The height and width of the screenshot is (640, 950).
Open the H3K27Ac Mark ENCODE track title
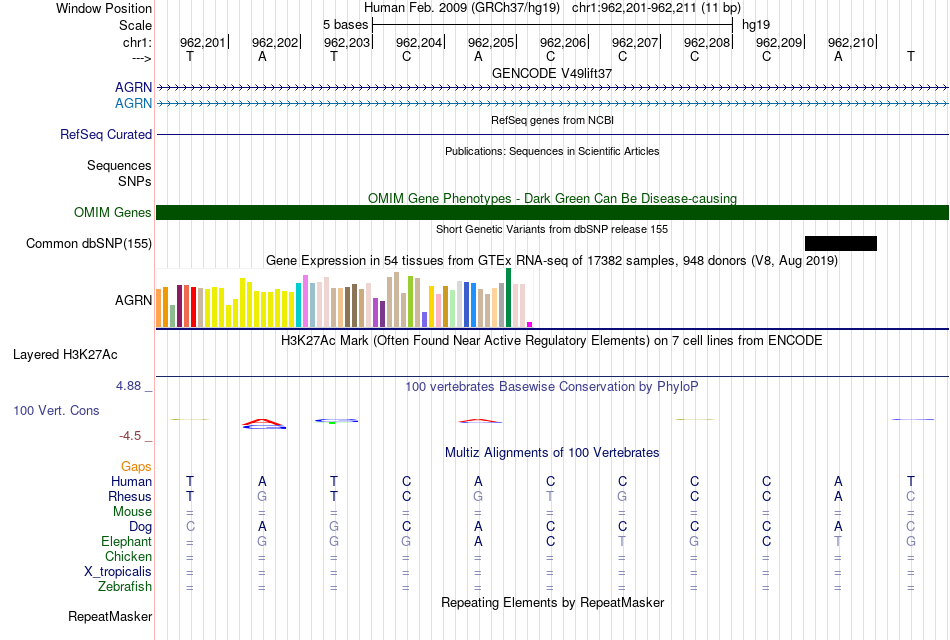552,340
